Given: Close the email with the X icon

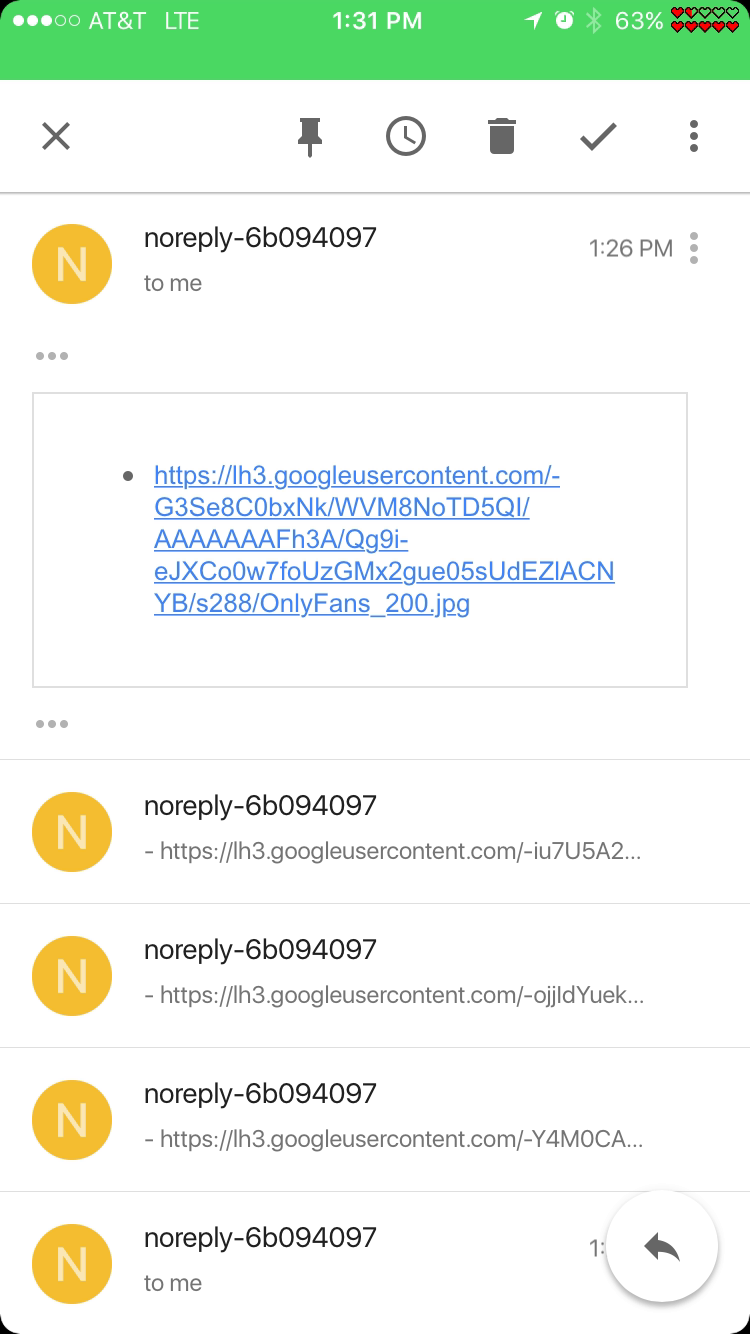Looking at the screenshot, I should pyautogui.click(x=56, y=136).
